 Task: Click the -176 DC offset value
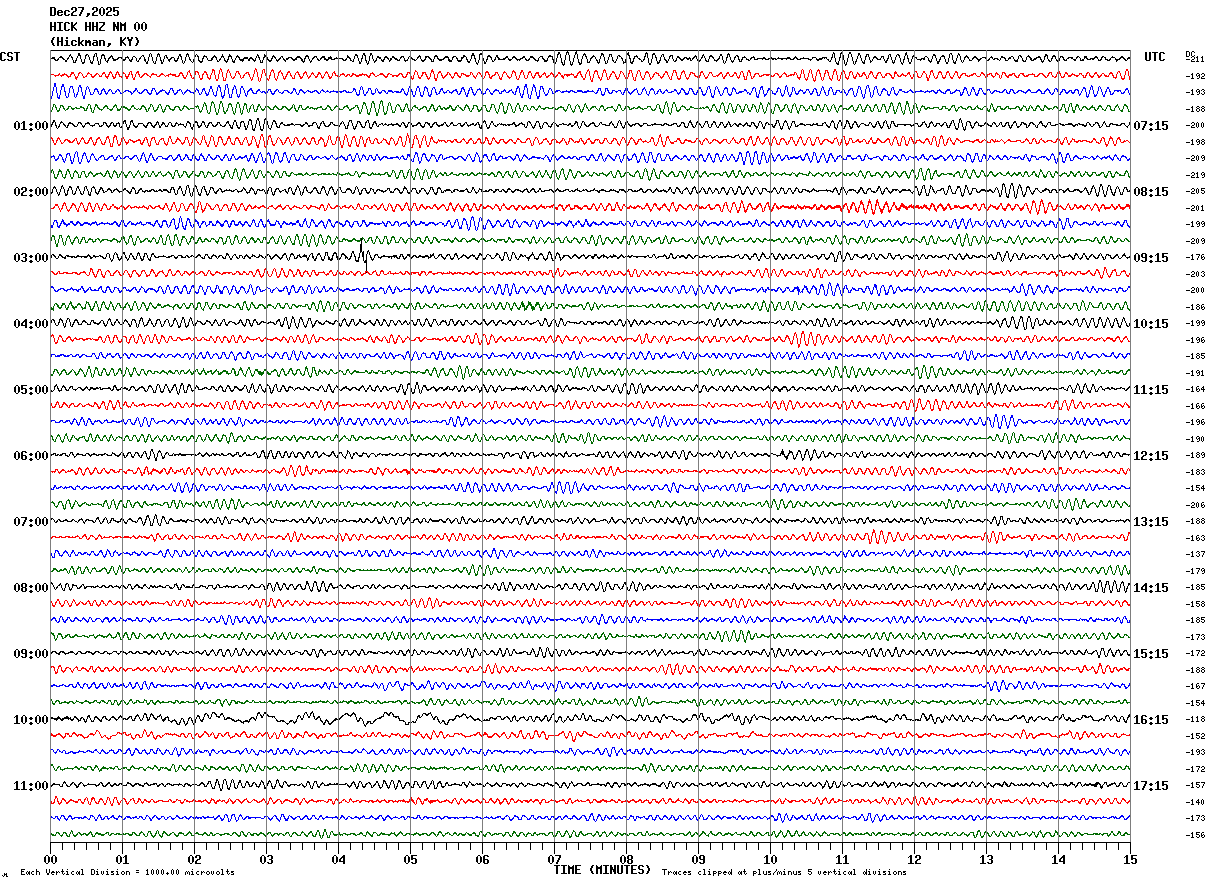point(1195,258)
